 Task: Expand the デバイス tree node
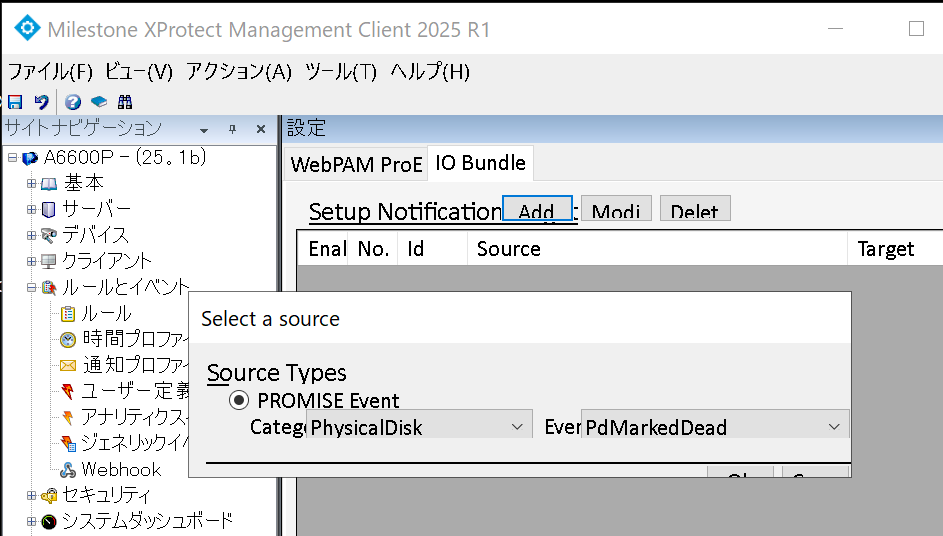click(x=31, y=235)
